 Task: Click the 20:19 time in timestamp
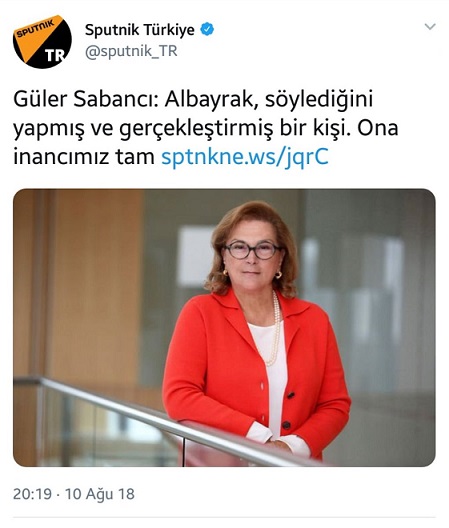point(32,494)
